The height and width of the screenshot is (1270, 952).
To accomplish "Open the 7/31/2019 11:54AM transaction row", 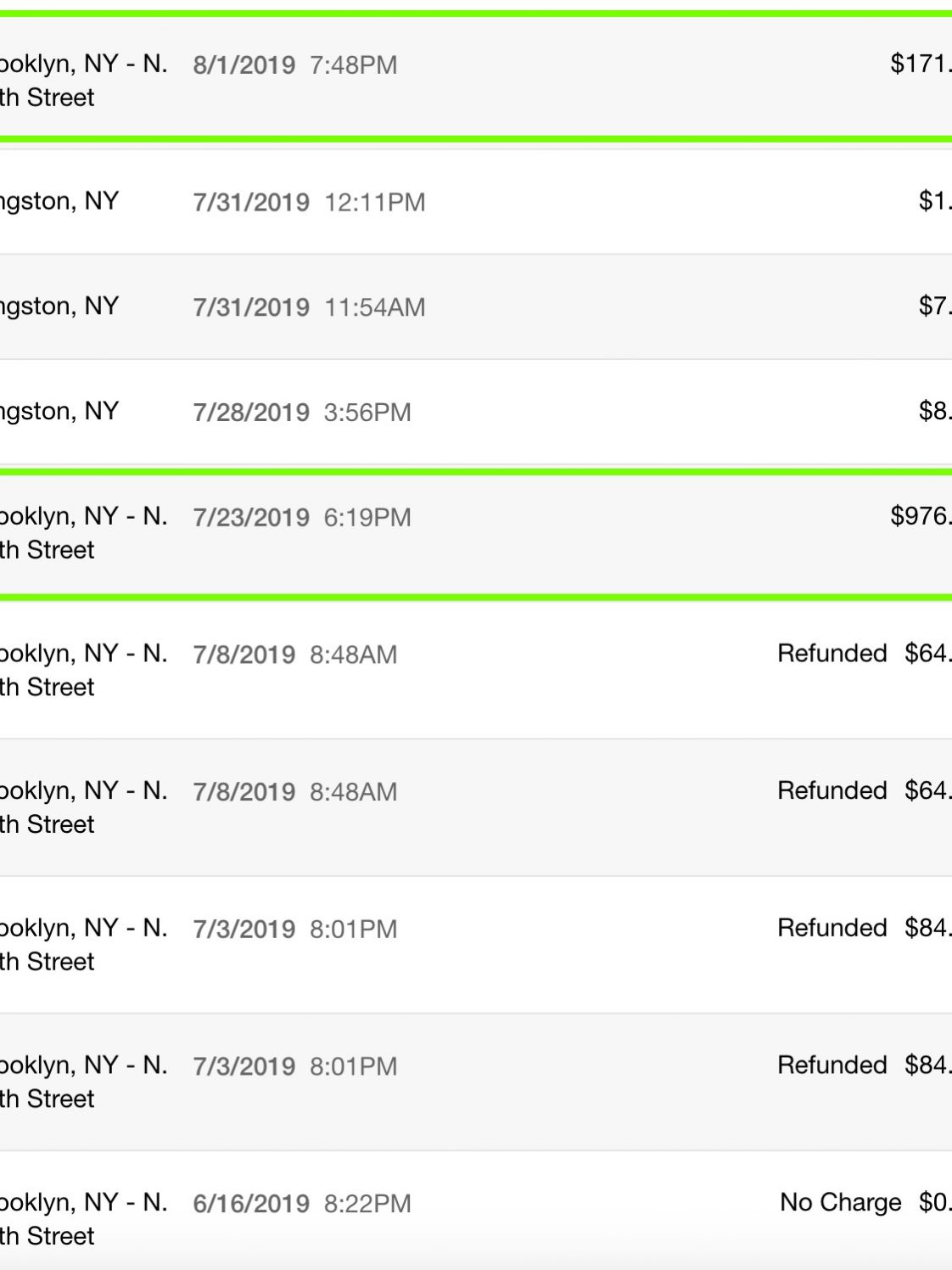I will click(x=476, y=306).
